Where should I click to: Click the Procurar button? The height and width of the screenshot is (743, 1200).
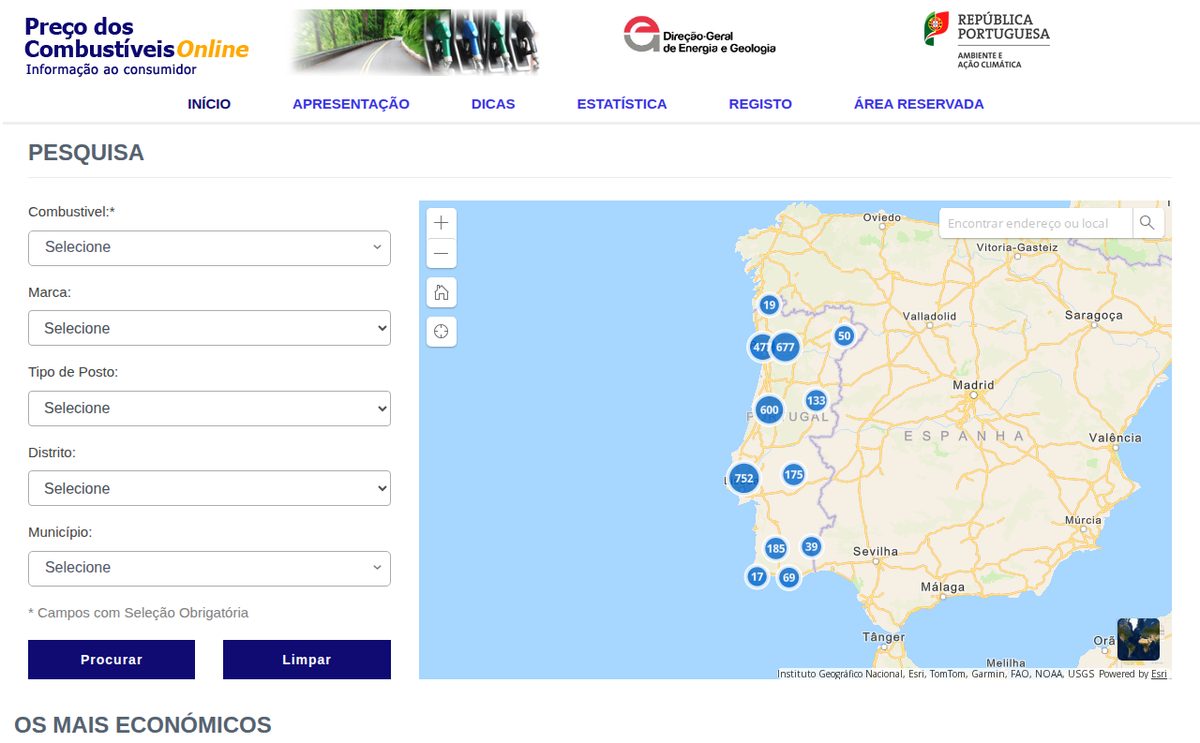pos(111,660)
